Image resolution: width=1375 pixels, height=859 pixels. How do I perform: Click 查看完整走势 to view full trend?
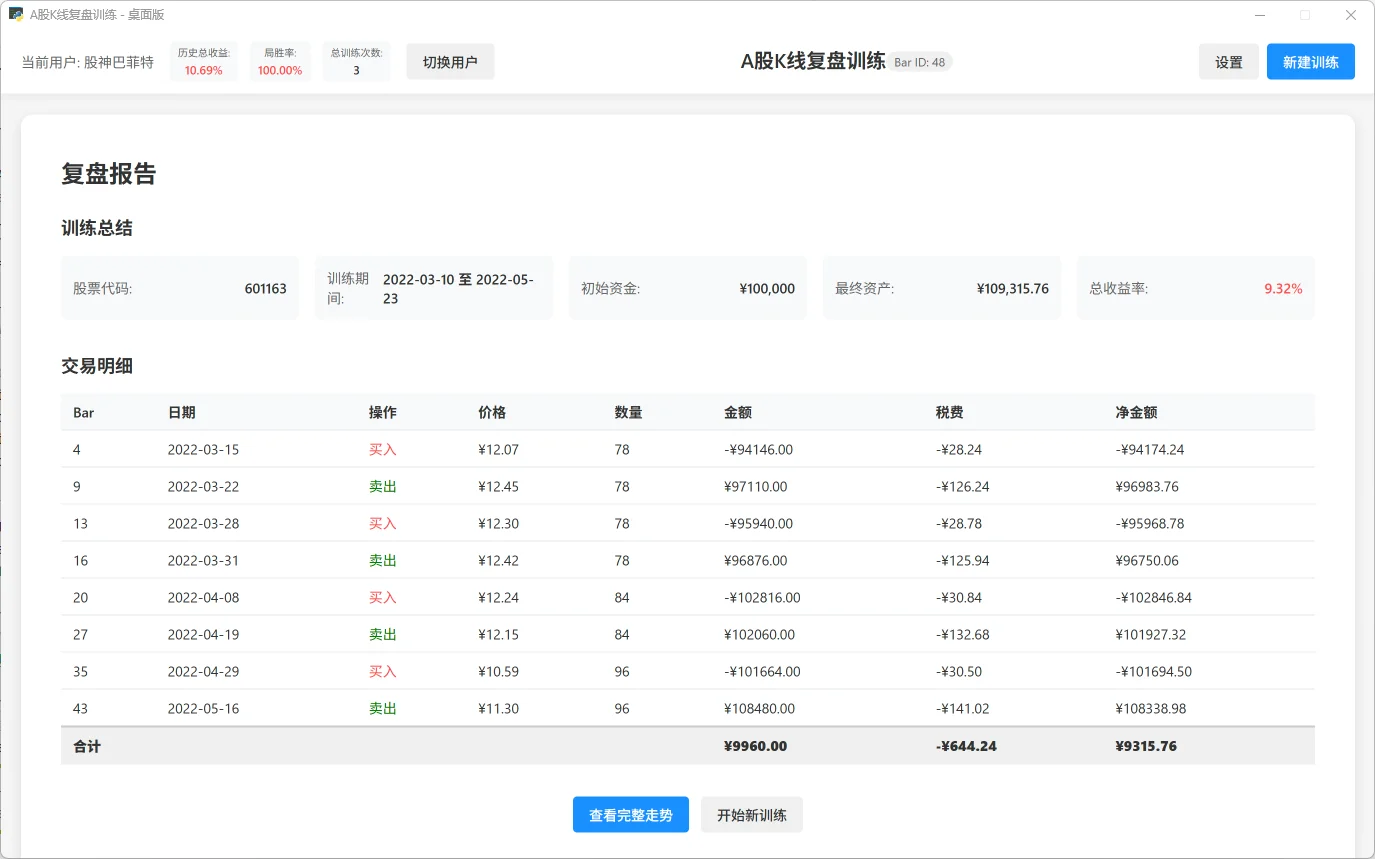[630, 814]
